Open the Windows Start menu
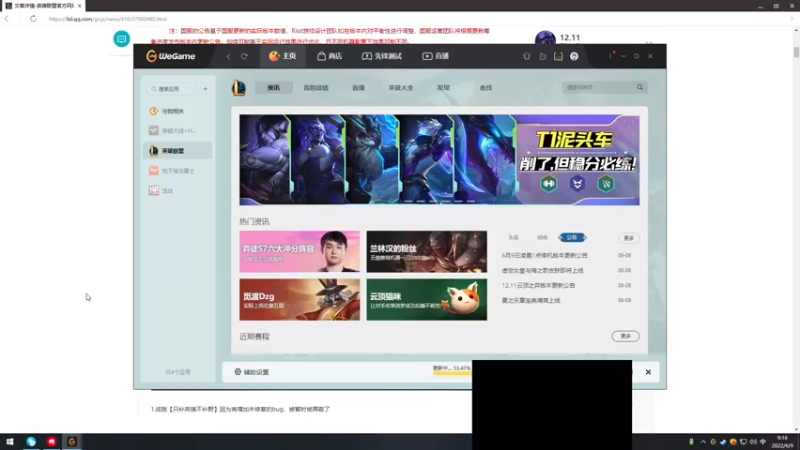The width and height of the screenshot is (800, 450). 10,442
